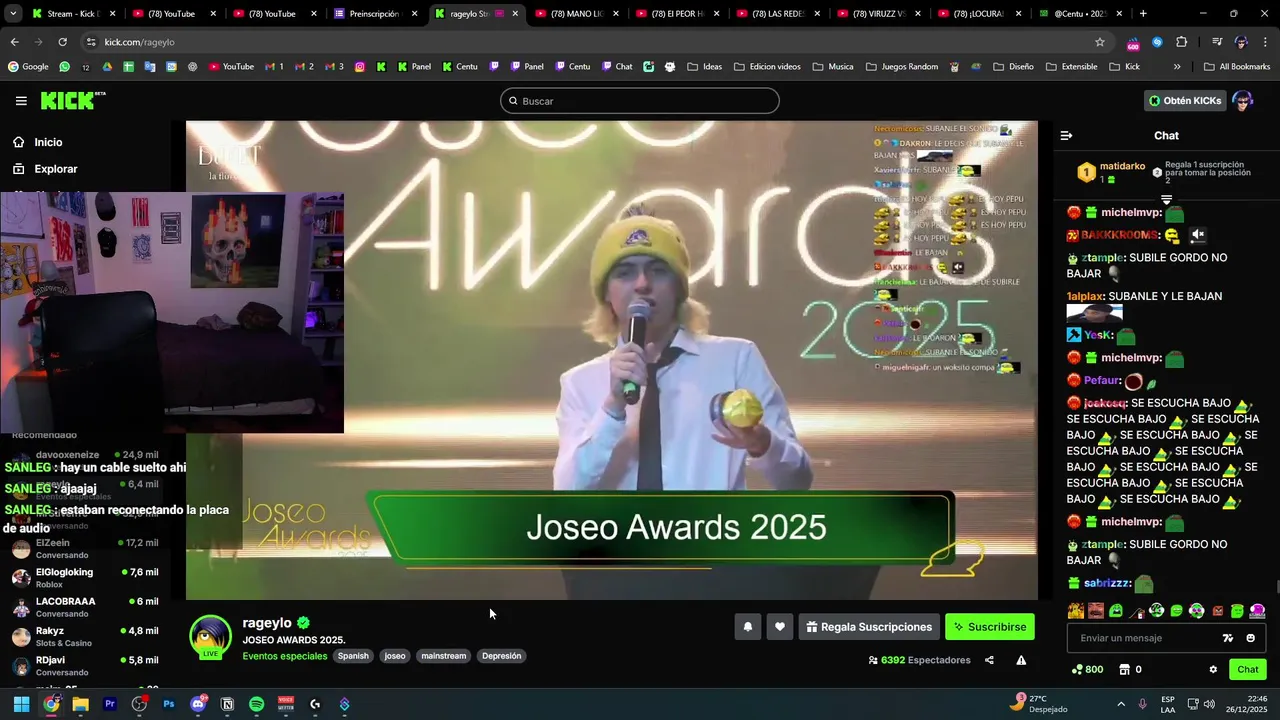The image size is (1280, 720).
Task: Switch to the Stream - Kick browser tab
Action: pyautogui.click(x=73, y=14)
